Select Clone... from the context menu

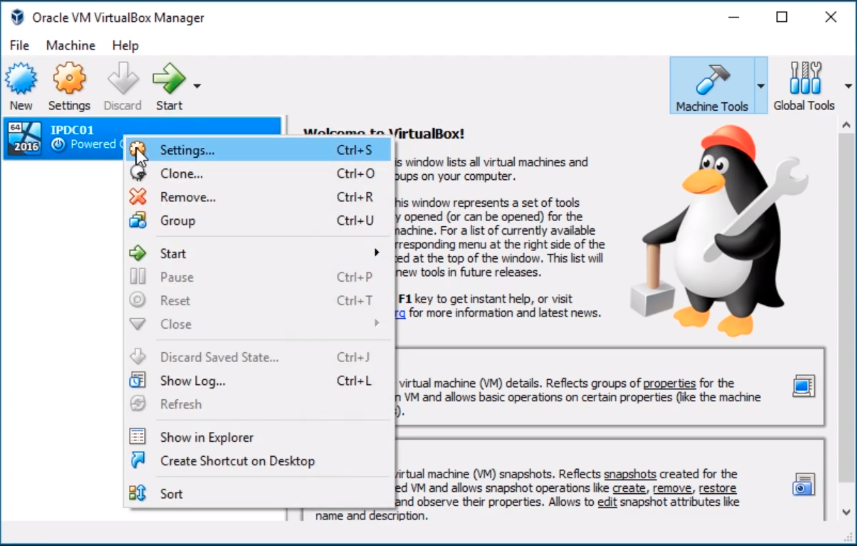click(x=181, y=174)
